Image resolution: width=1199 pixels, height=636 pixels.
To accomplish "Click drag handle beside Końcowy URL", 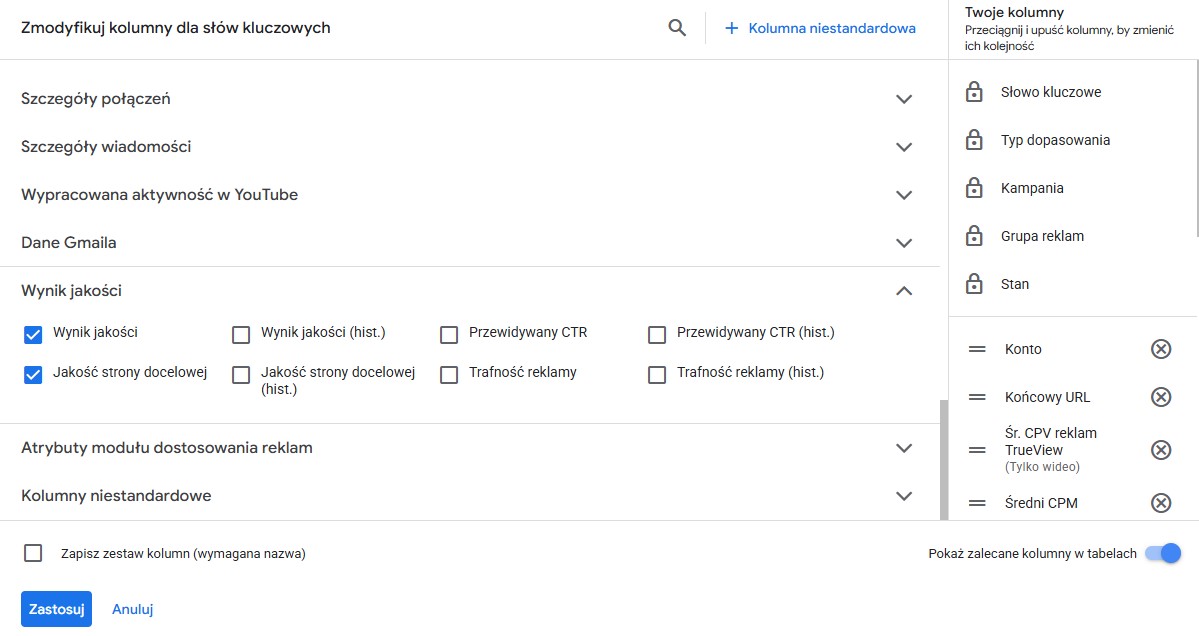I will click(977, 398).
